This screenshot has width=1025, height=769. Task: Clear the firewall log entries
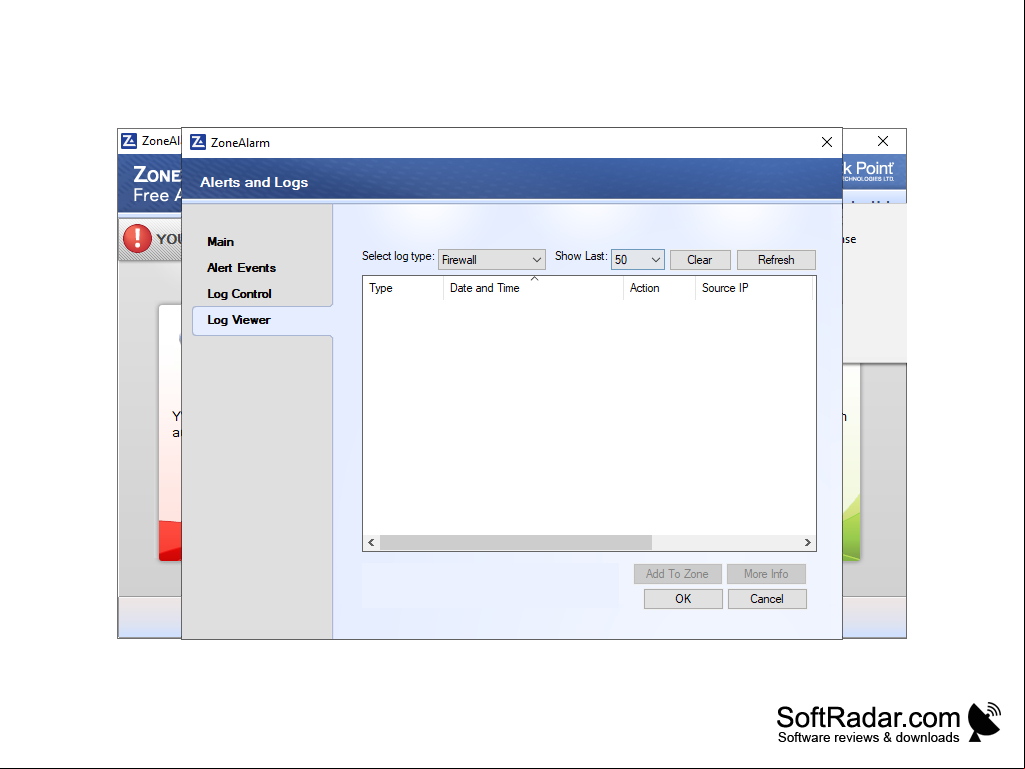point(699,260)
